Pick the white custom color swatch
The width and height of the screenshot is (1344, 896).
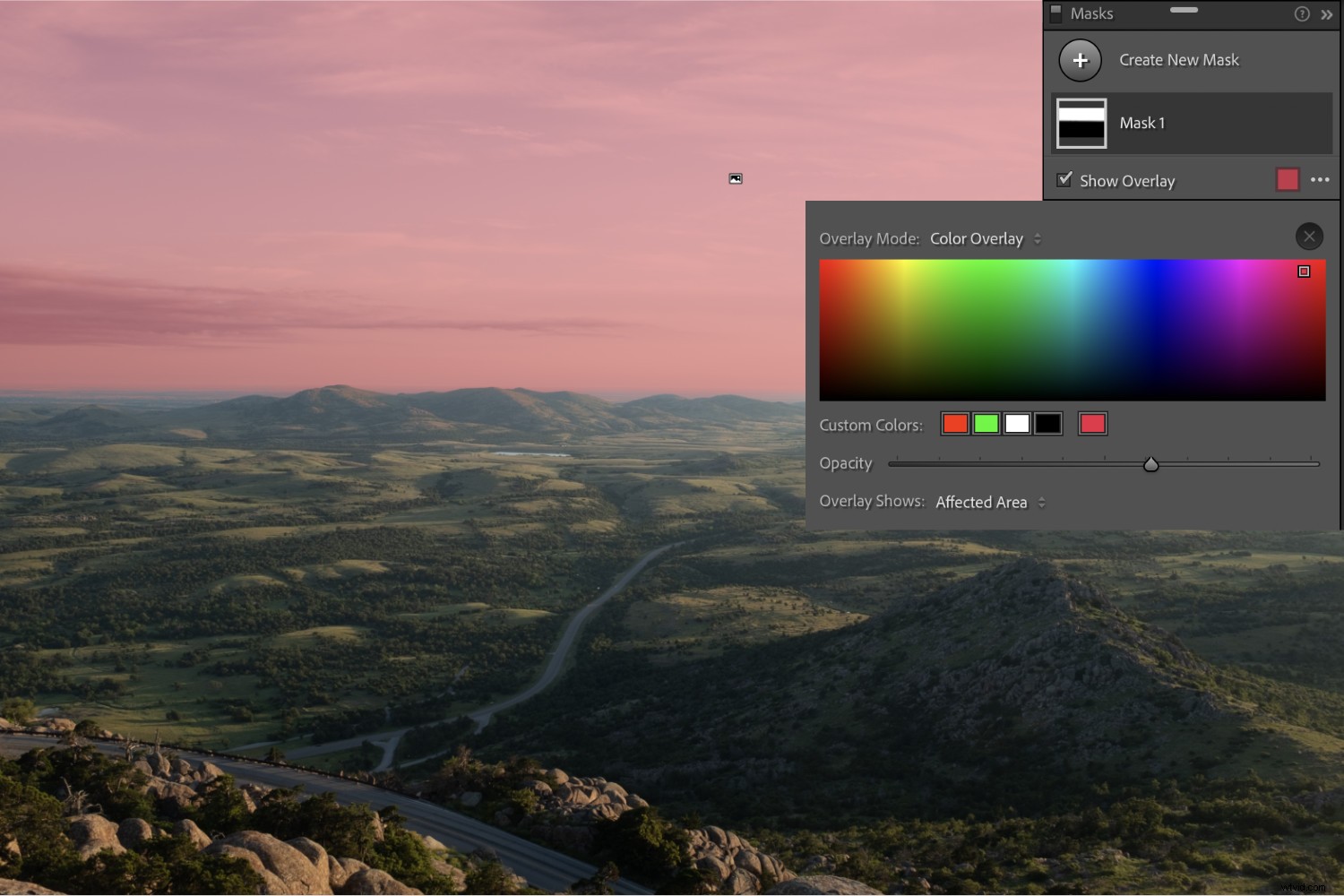[x=1016, y=423]
